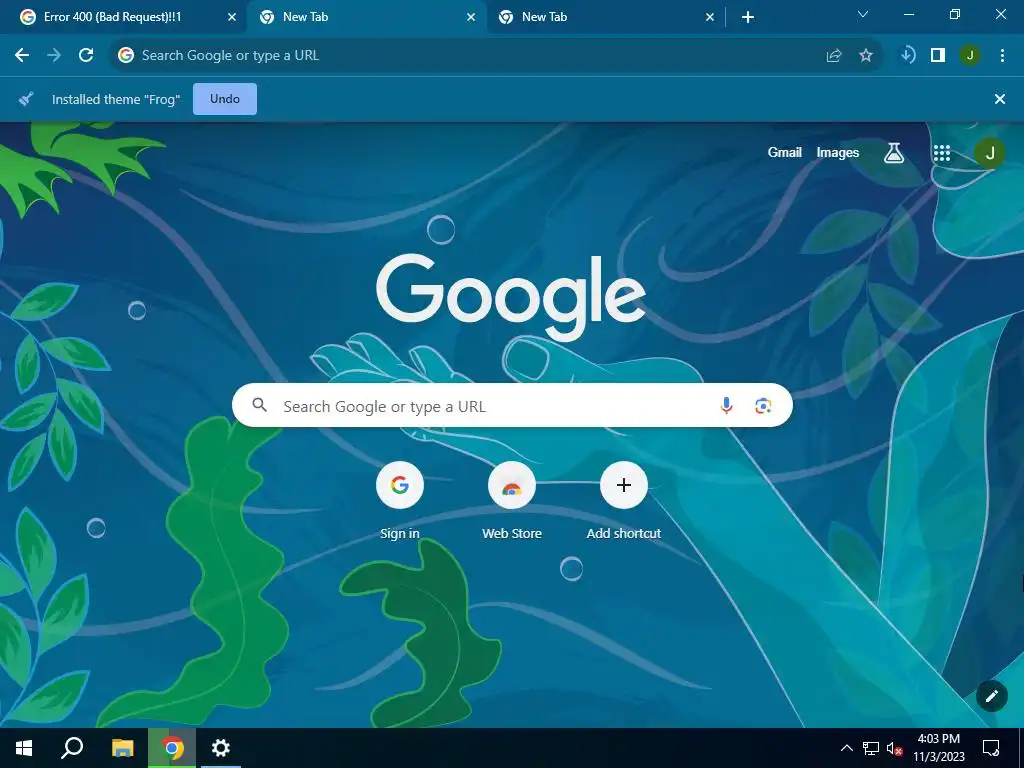Viewport: 1024px width, 768px height.
Task: Open the Images link
Action: 838,152
